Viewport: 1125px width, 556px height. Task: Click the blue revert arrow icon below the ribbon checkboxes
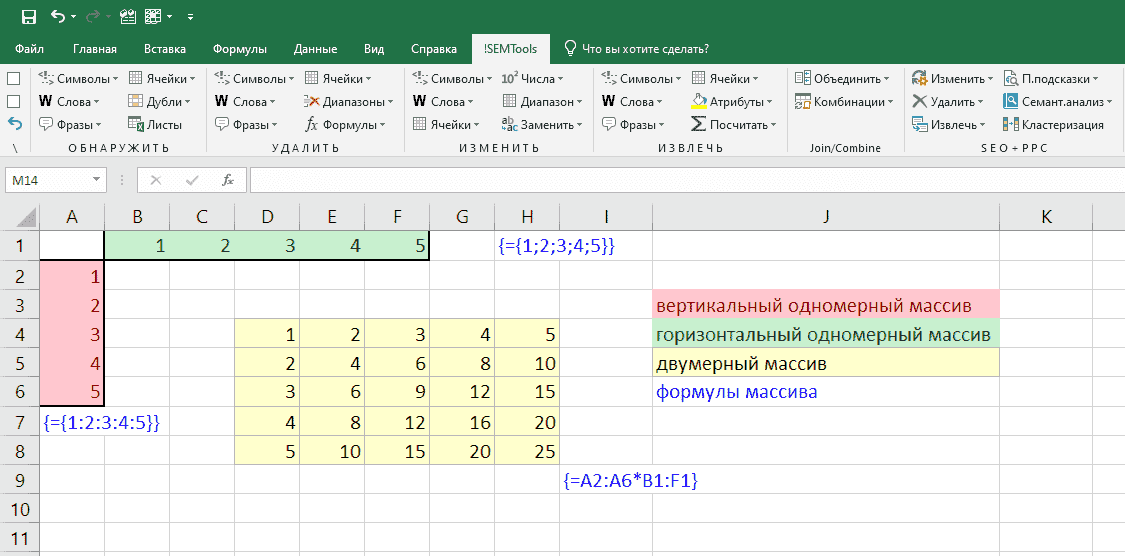click(14, 124)
